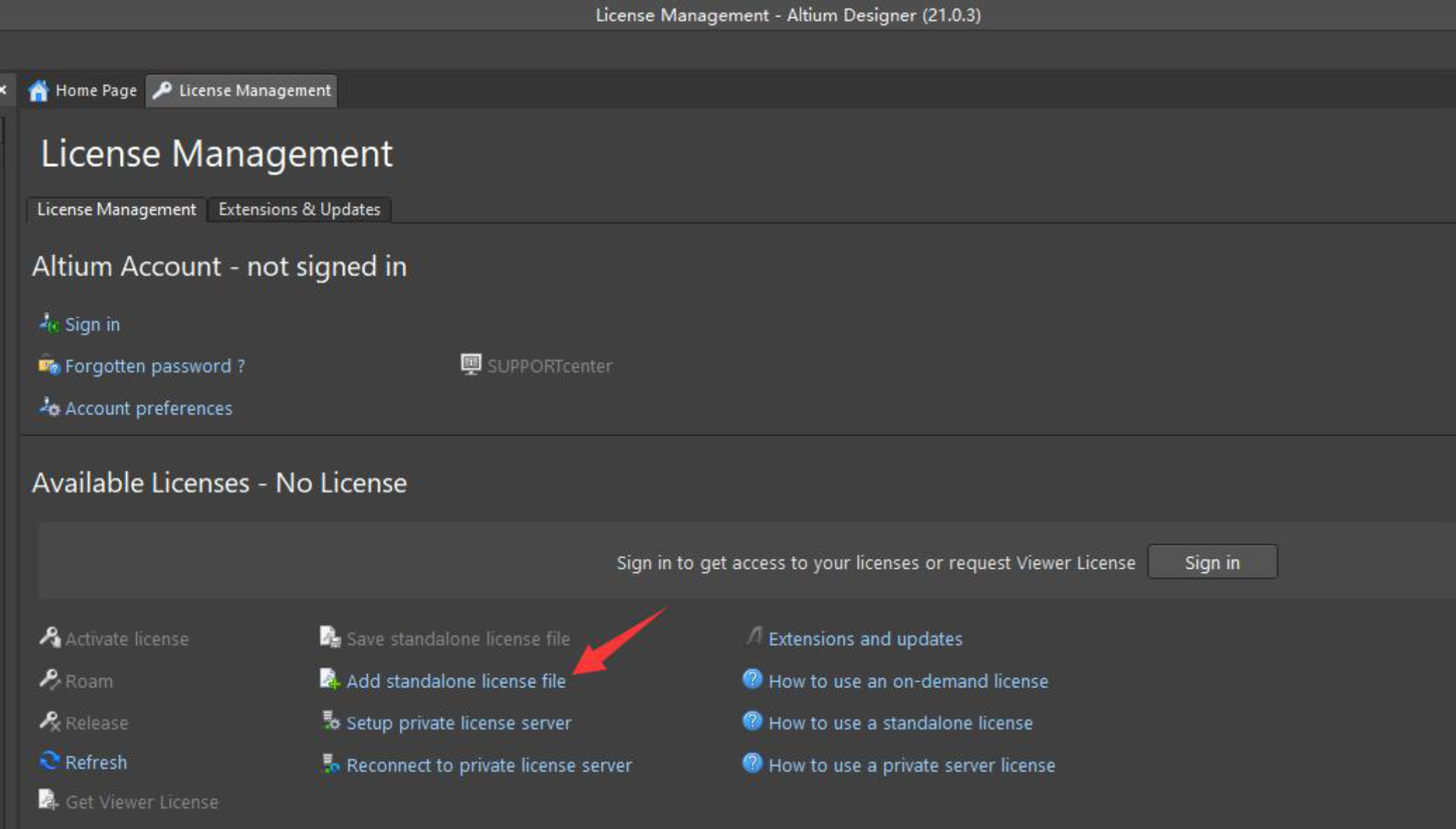Close the left panel with the X
This screenshot has height=829, width=1456.
coord(3,90)
